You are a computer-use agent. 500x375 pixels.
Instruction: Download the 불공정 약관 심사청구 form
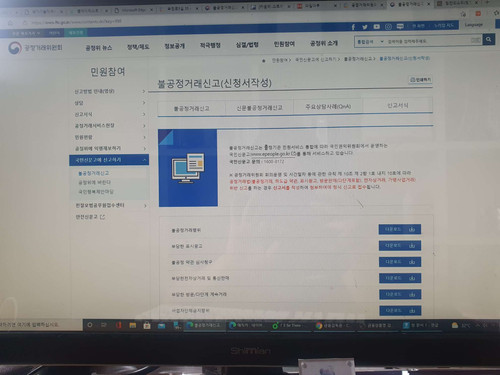click(400, 262)
